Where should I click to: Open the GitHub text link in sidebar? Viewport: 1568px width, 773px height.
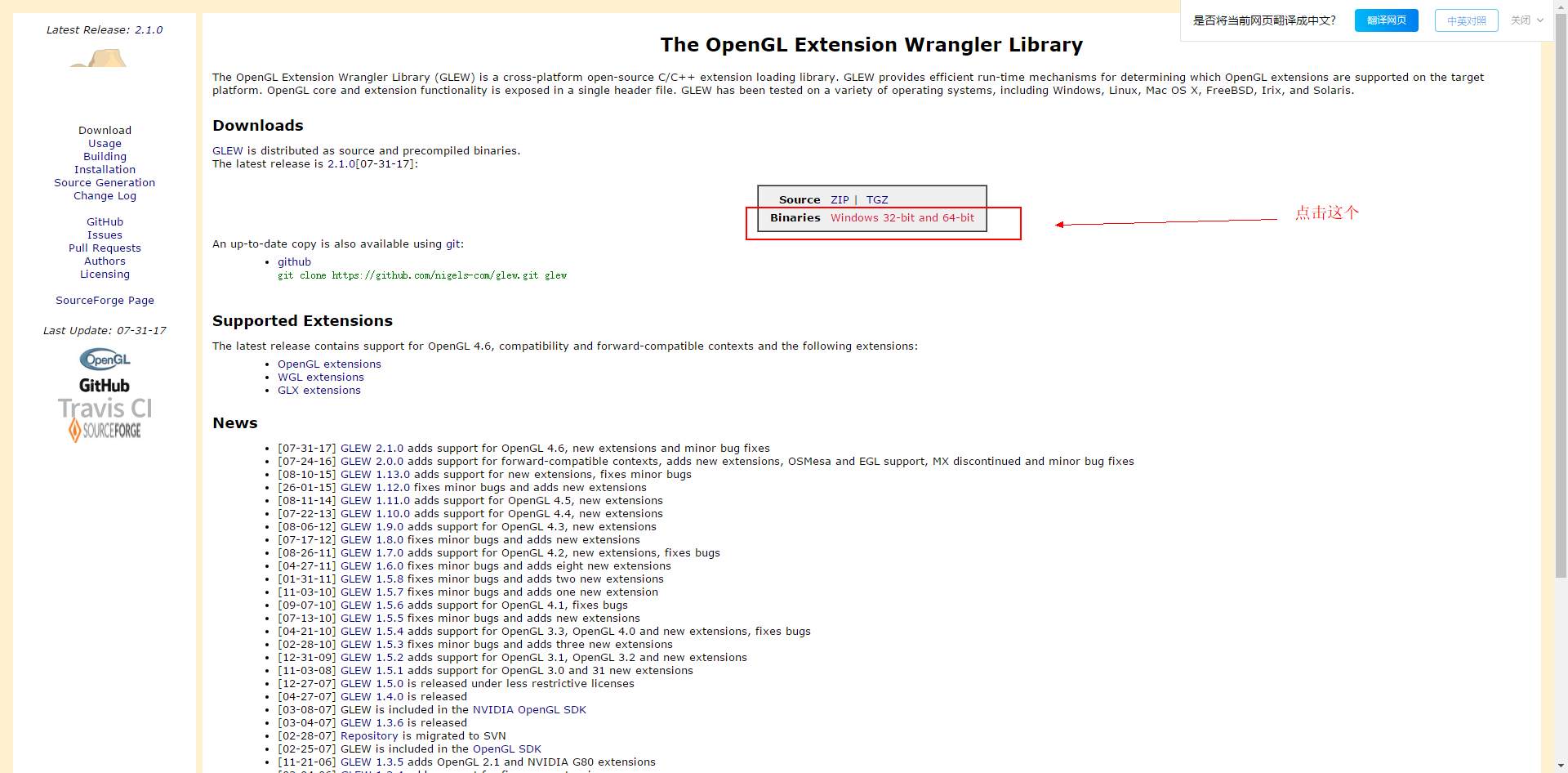pos(105,222)
